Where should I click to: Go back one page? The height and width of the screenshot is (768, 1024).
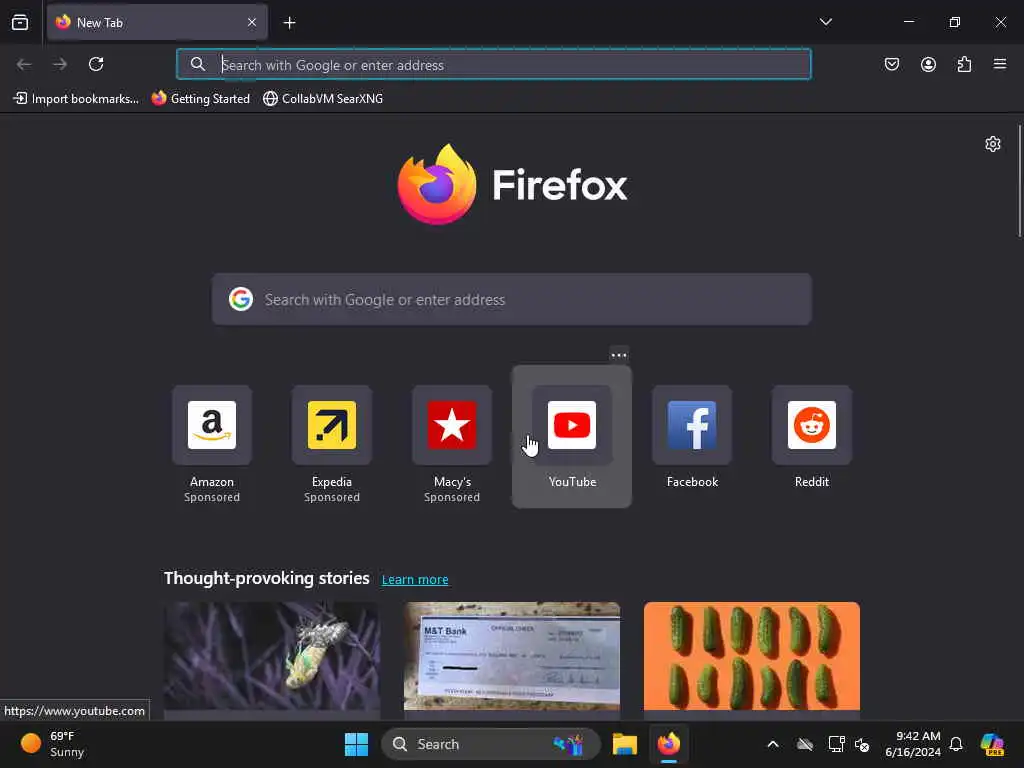pos(24,64)
